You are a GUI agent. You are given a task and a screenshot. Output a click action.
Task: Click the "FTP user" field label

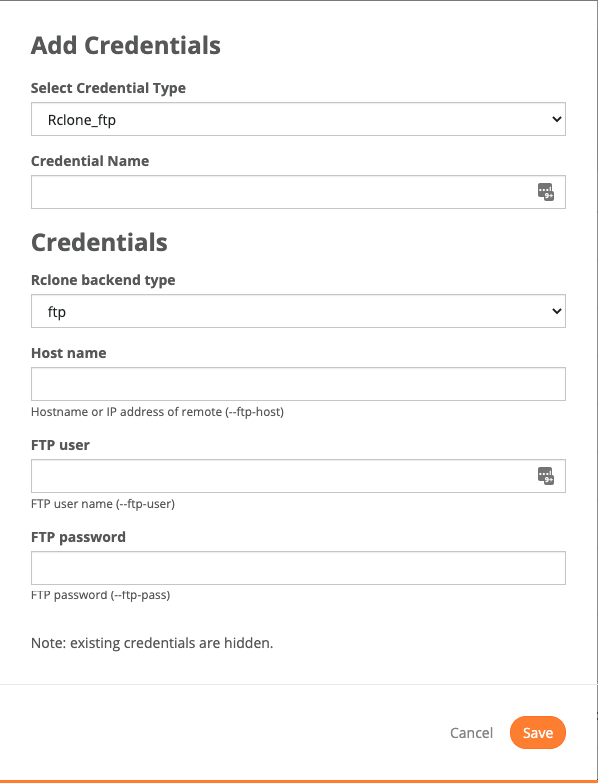tap(60, 445)
